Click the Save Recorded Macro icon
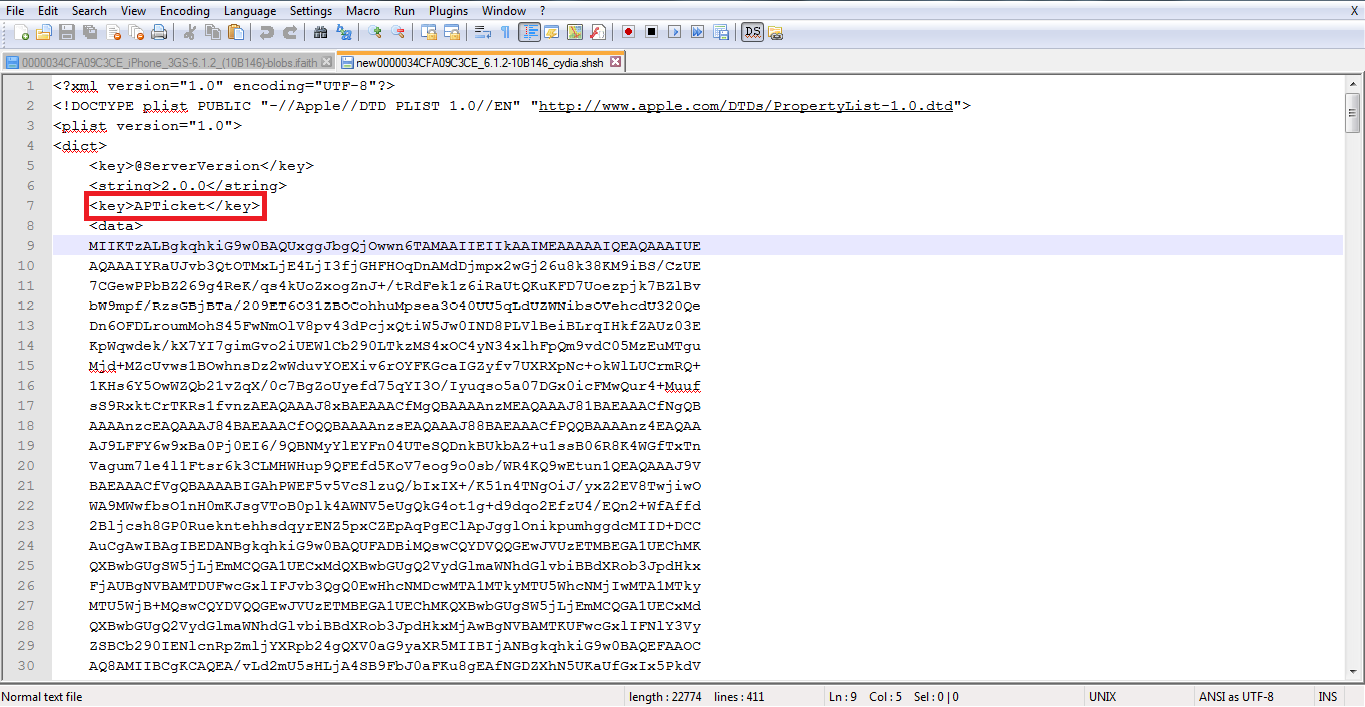 [720, 32]
